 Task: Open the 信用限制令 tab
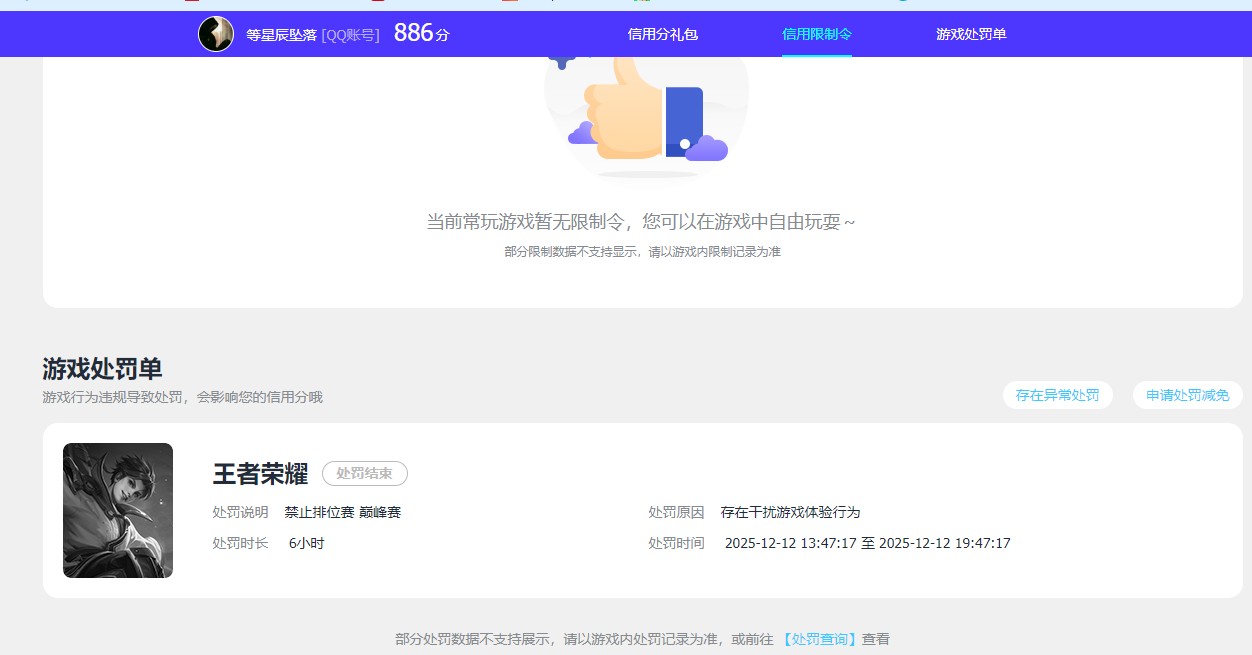815,34
